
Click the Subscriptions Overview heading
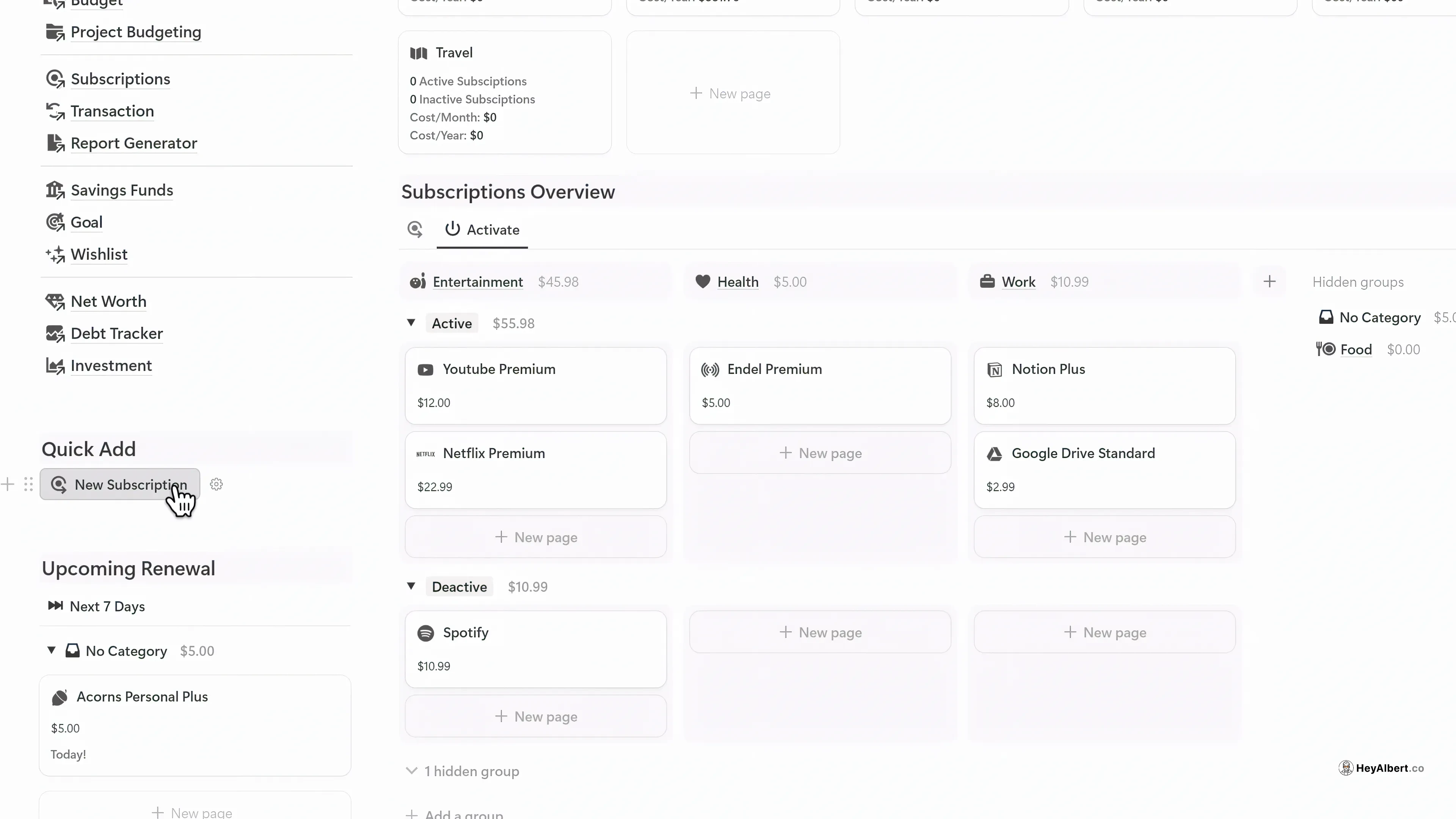click(x=508, y=192)
